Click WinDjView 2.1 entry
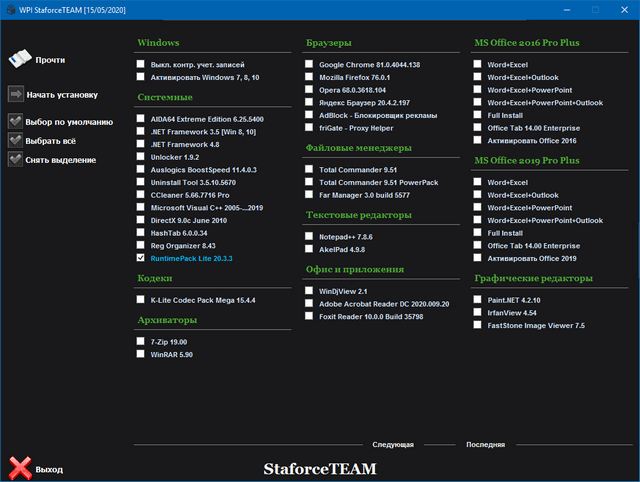Image resolution: width=640 pixels, height=482 pixels. pos(343,291)
